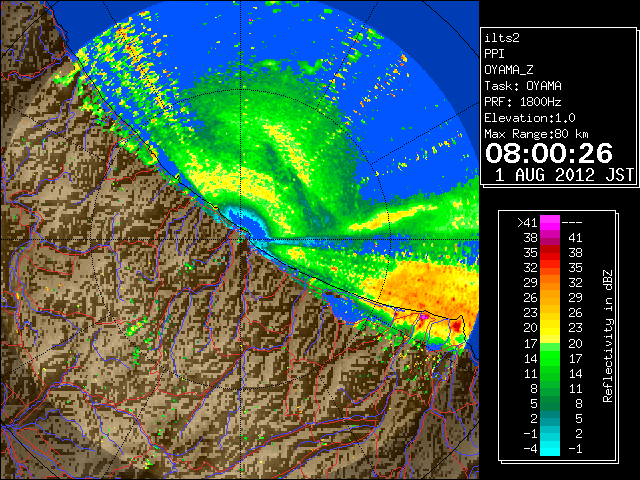The image size is (640, 480).
Task: Click the 'PRF: 1800Hz' line
Action: coord(523,102)
